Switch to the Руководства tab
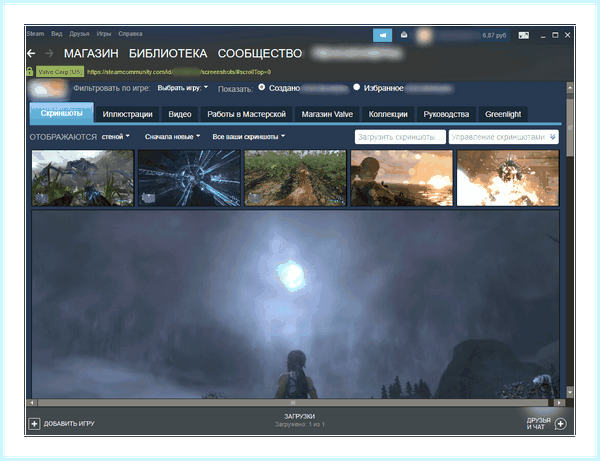Screen dimensions: 600x461 click(446, 114)
